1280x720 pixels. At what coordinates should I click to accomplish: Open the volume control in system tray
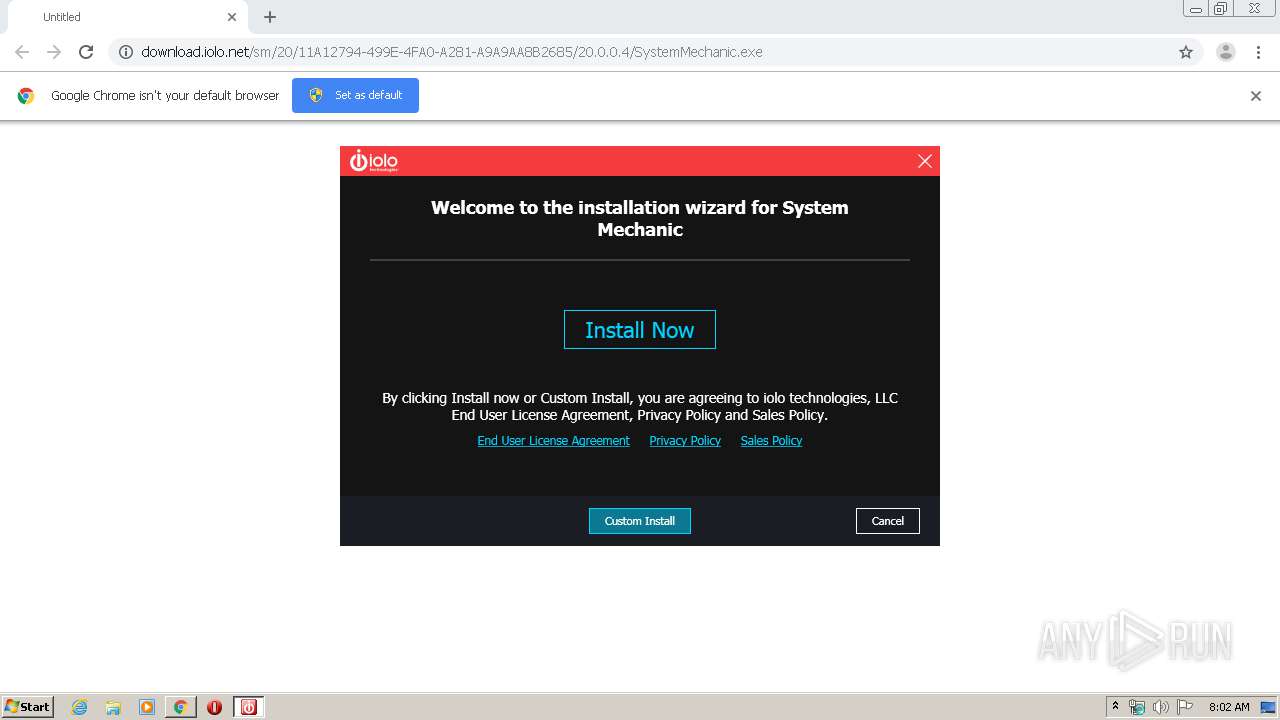[x=1161, y=707]
